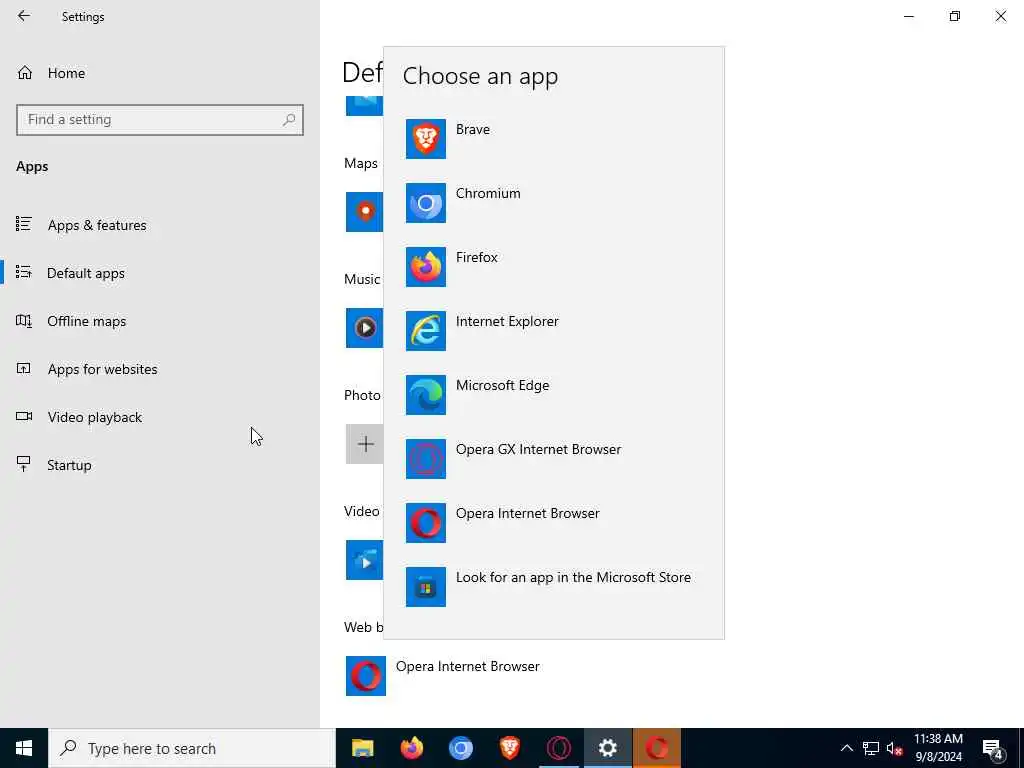Click the Settings gear on the taskbar
1024x768 pixels.
(607, 748)
